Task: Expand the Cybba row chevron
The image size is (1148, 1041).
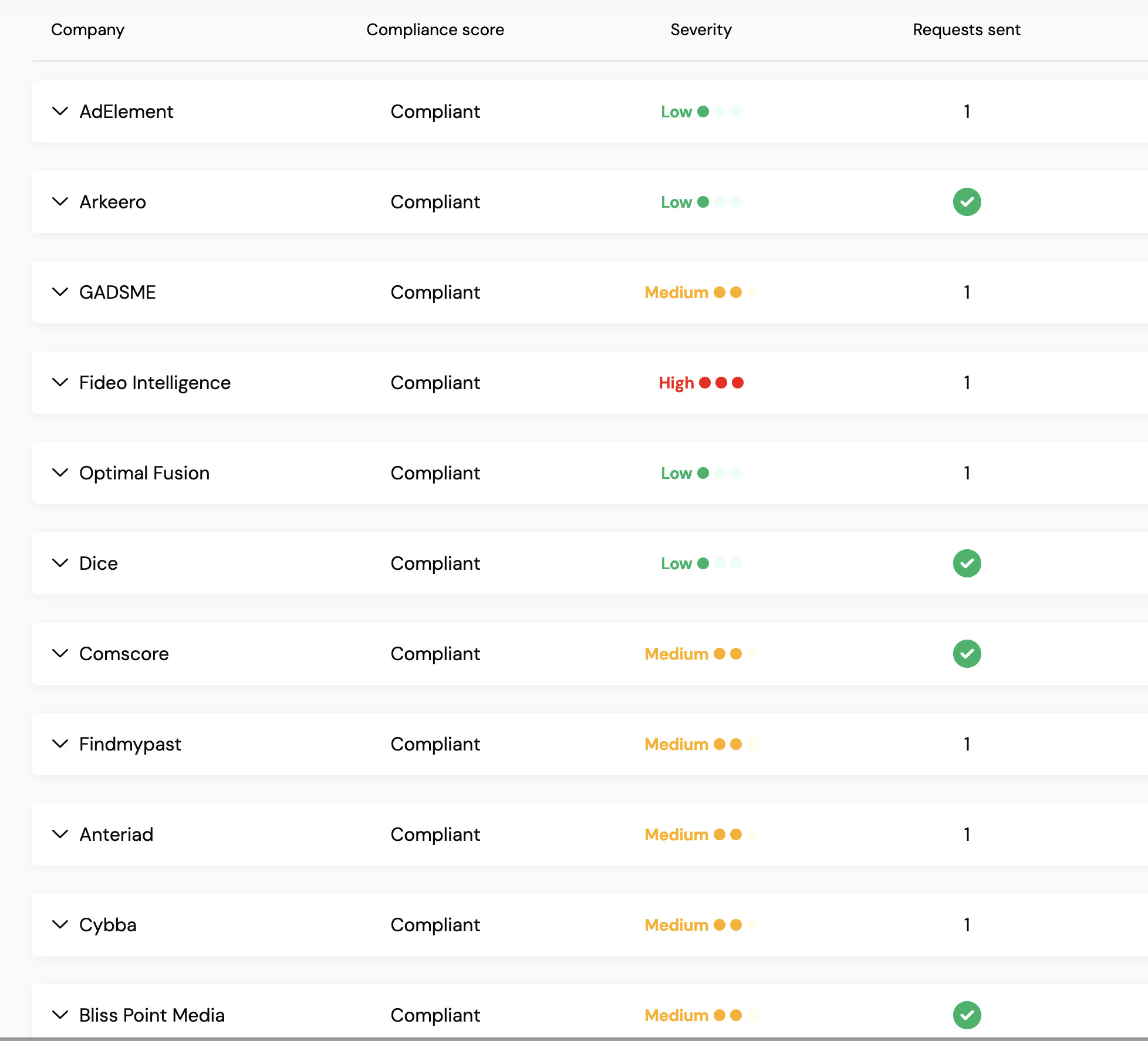Action: pyautogui.click(x=60, y=925)
